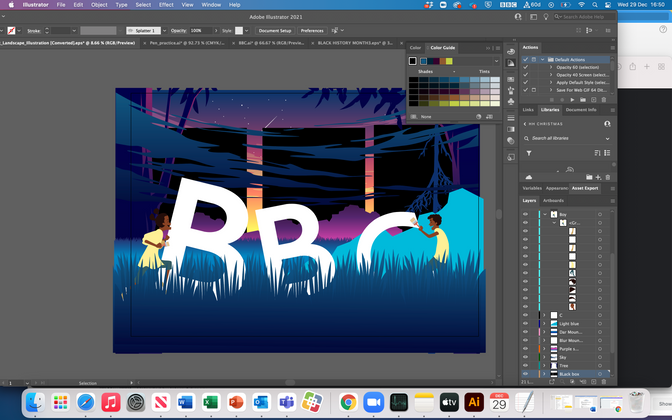672x420 pixels.
Task: Switch Libraries panel to list view
Action: [x=606, y=154]
